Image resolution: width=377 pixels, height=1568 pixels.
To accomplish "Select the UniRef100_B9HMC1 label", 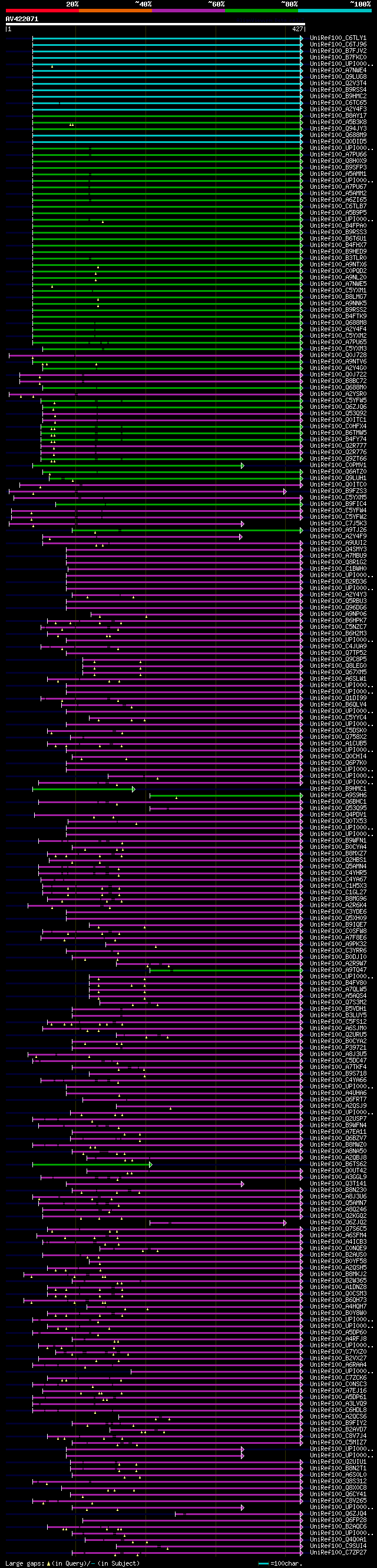I will 338,789.
